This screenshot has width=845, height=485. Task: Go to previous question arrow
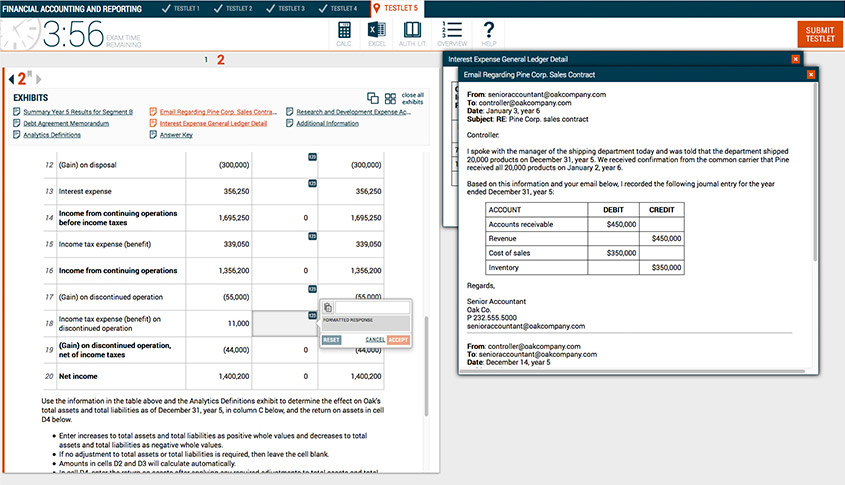11,79
